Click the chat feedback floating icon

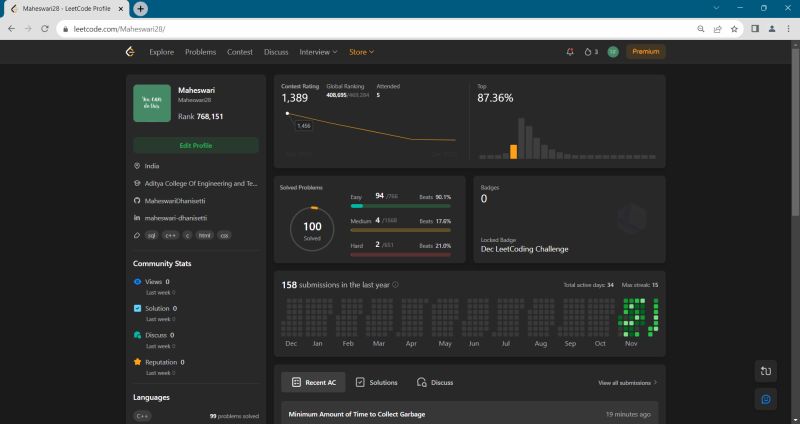point(765,399)
